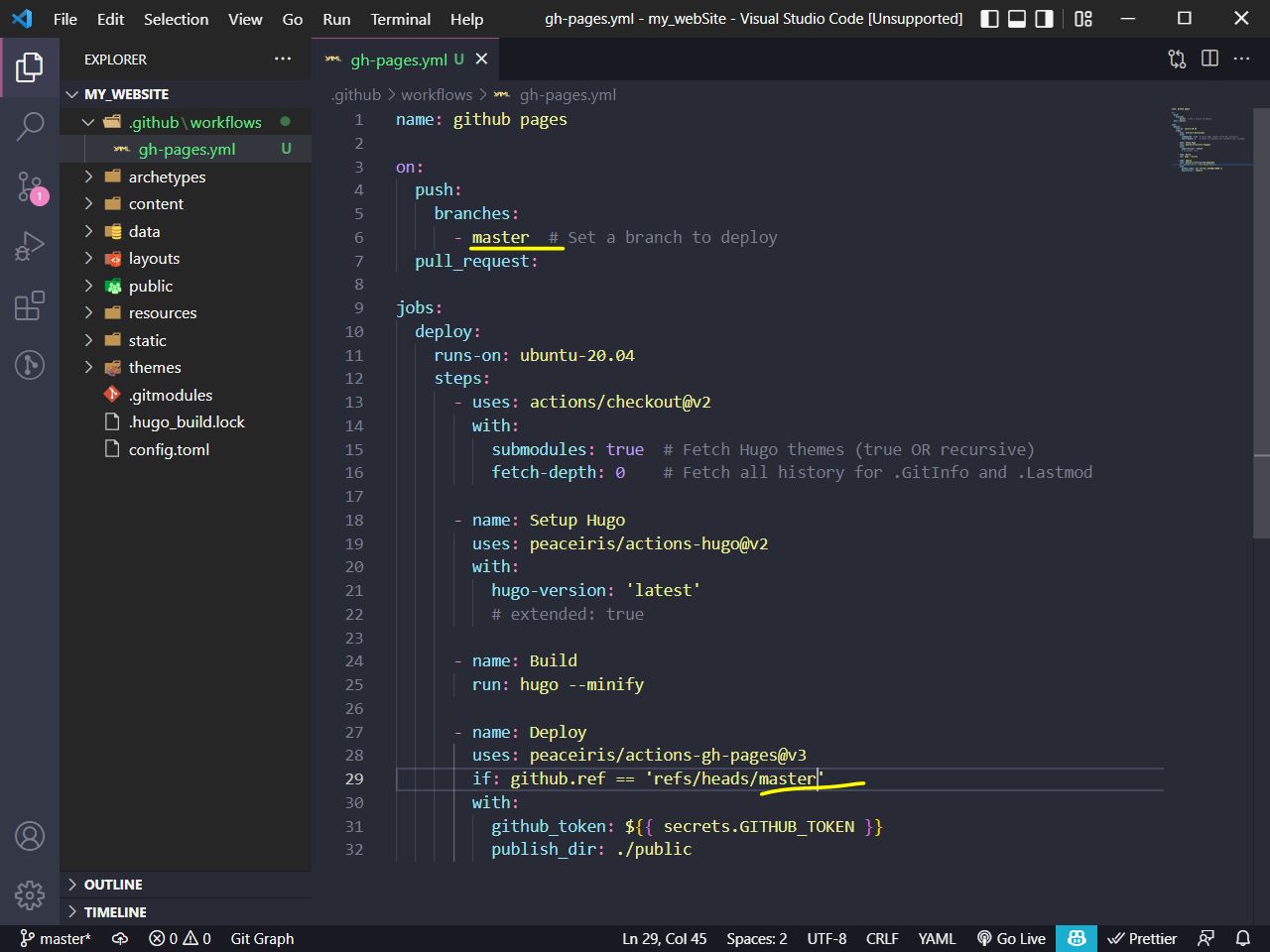Go to line via Ln 29, Col 45
The image size is (1270, 952).
[665, 938]
